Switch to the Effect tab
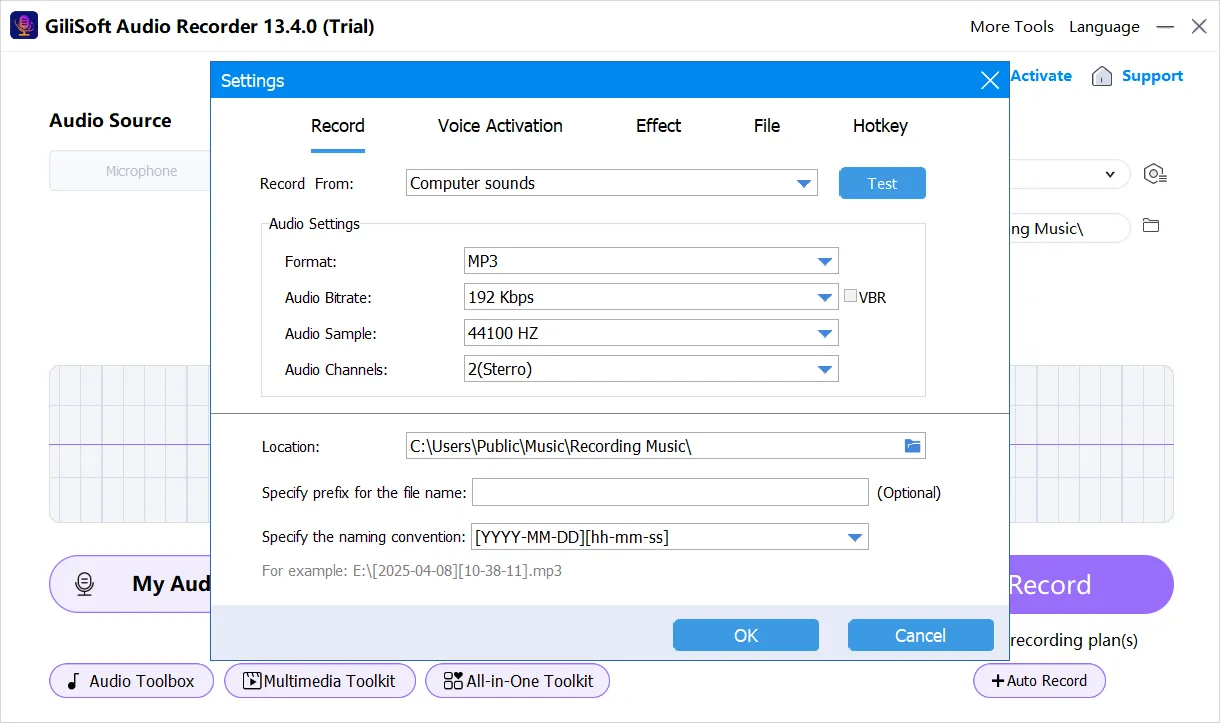The width and height of the screenshot is (1220, 723). pyautogui.click(x=658, y=126)
